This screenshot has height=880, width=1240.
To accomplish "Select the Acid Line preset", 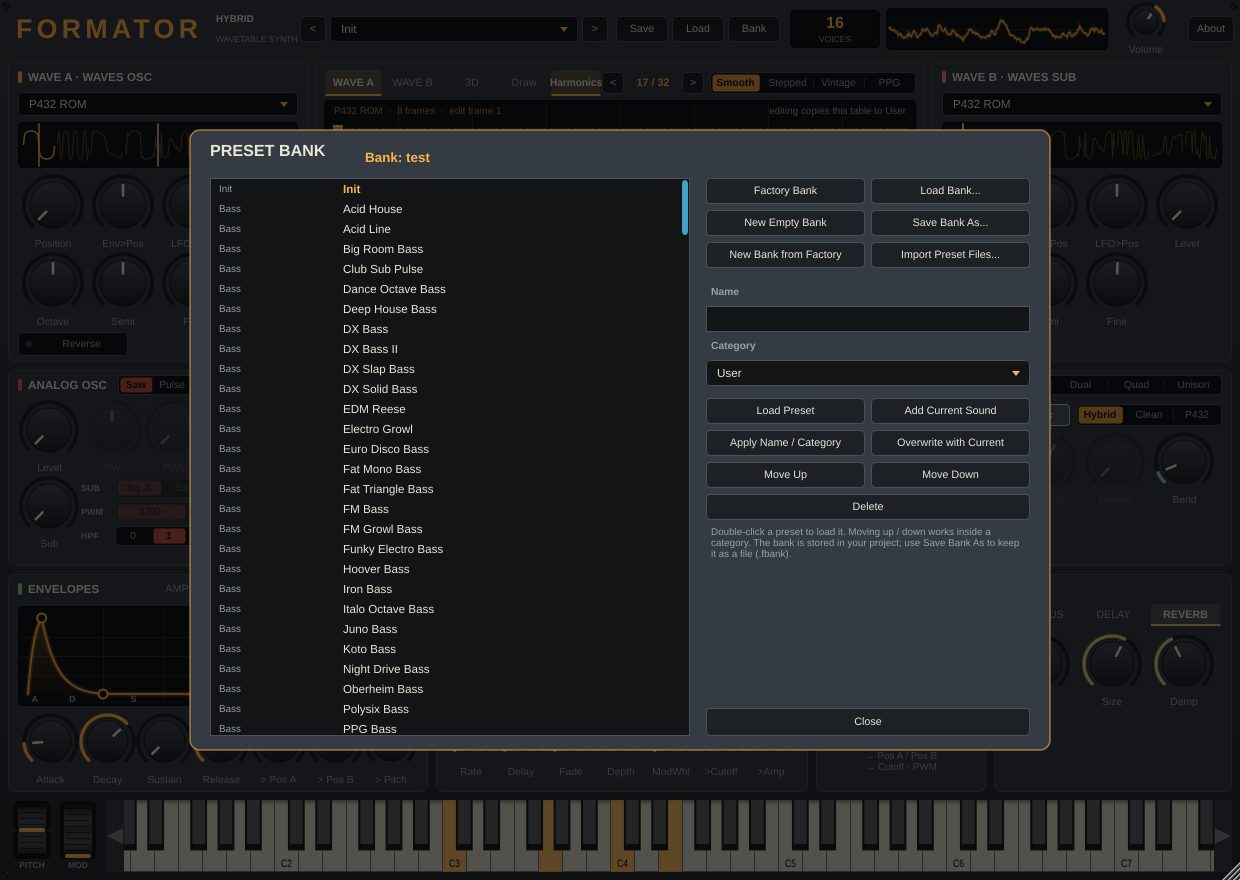I will pos(446,229).
